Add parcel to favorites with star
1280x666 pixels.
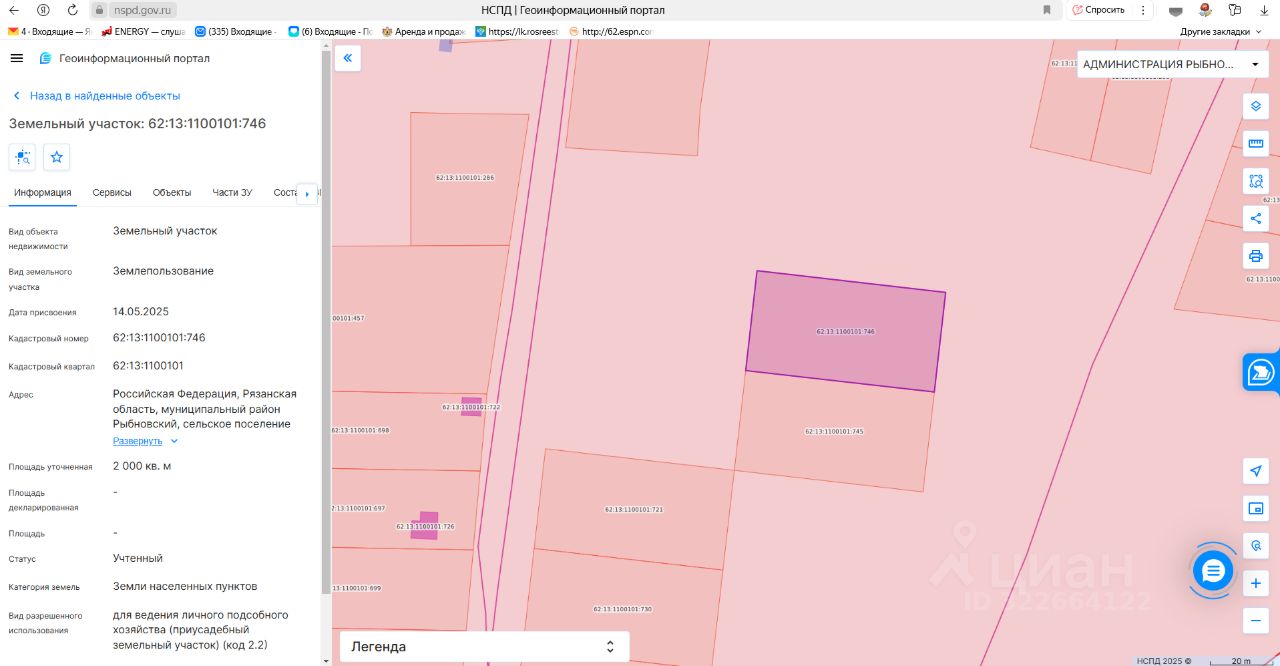[x=57, y=157]
